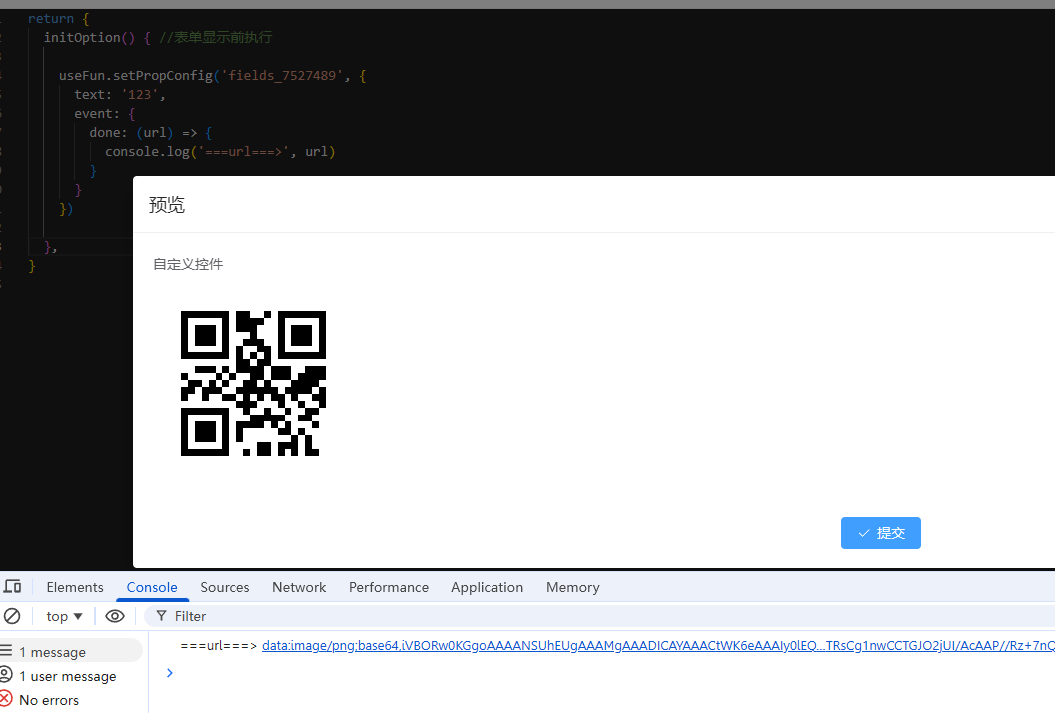Open the top JavaScript context dropdown
This screenshot has width=1055, height=713.
(64, 616)
